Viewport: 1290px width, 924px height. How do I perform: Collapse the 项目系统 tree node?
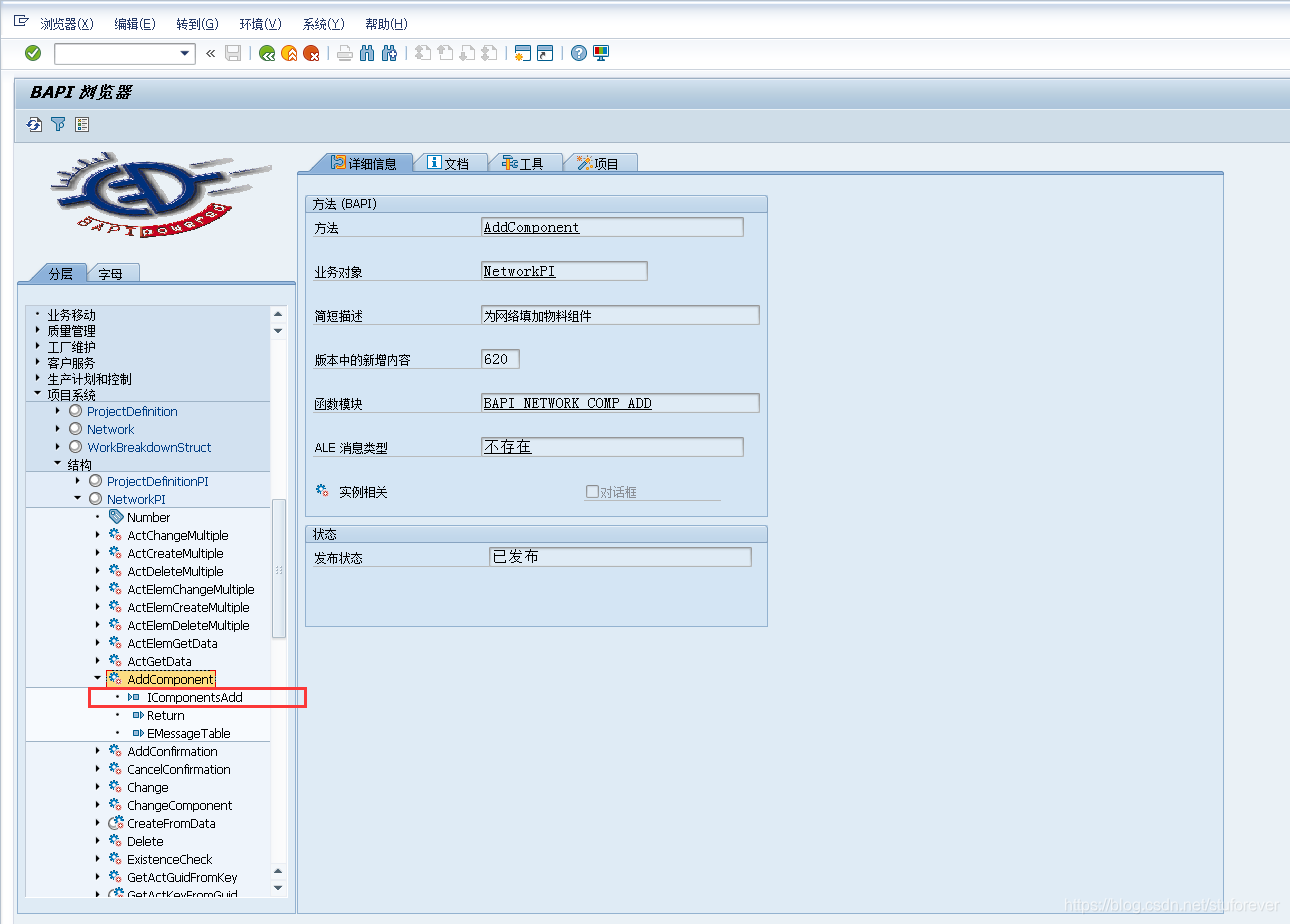38,394
